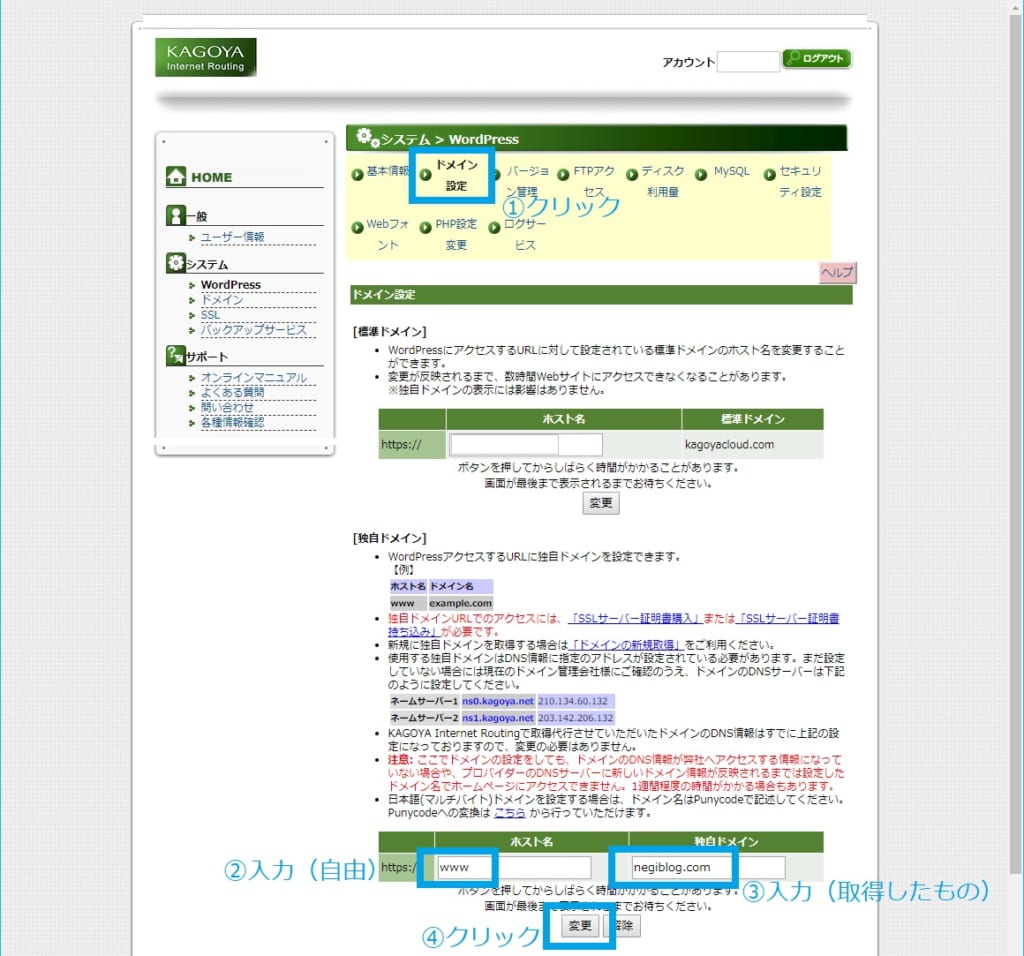Click green bullet icon beside 基本情報
Viewport: 1024px width, 956px height.
pos(357,175)
